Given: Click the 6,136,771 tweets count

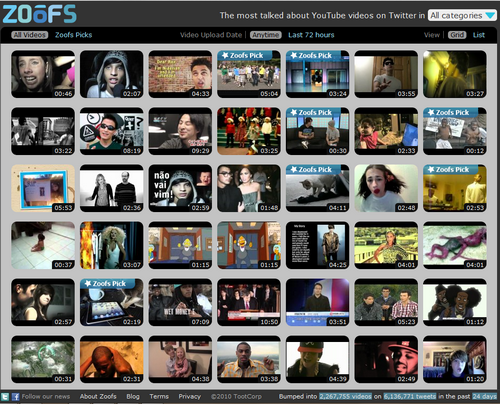Looking at the screenshot, I should point(410,396).
